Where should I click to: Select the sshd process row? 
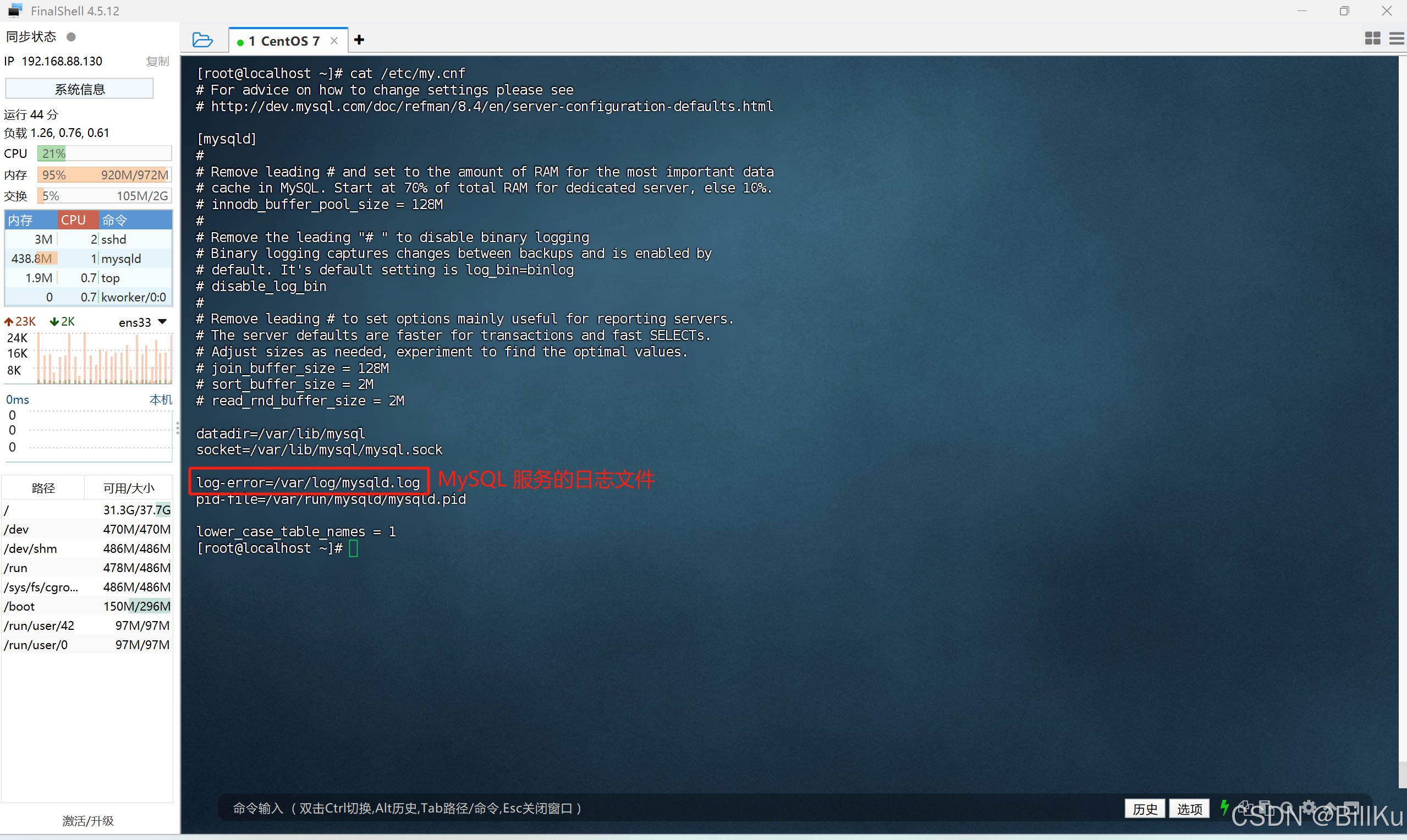click(x=89, y=239)
